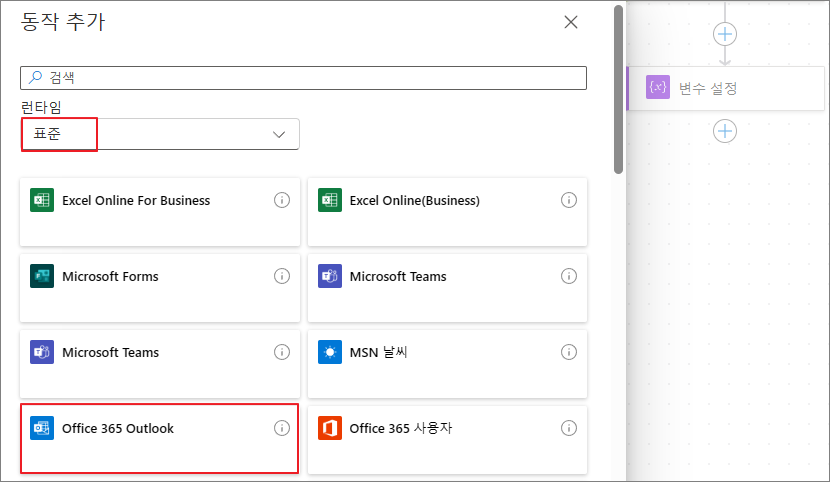Focus the 검색 search field
Screen dimensions: 830x482
pyautogui.click(x=303, y=78)
